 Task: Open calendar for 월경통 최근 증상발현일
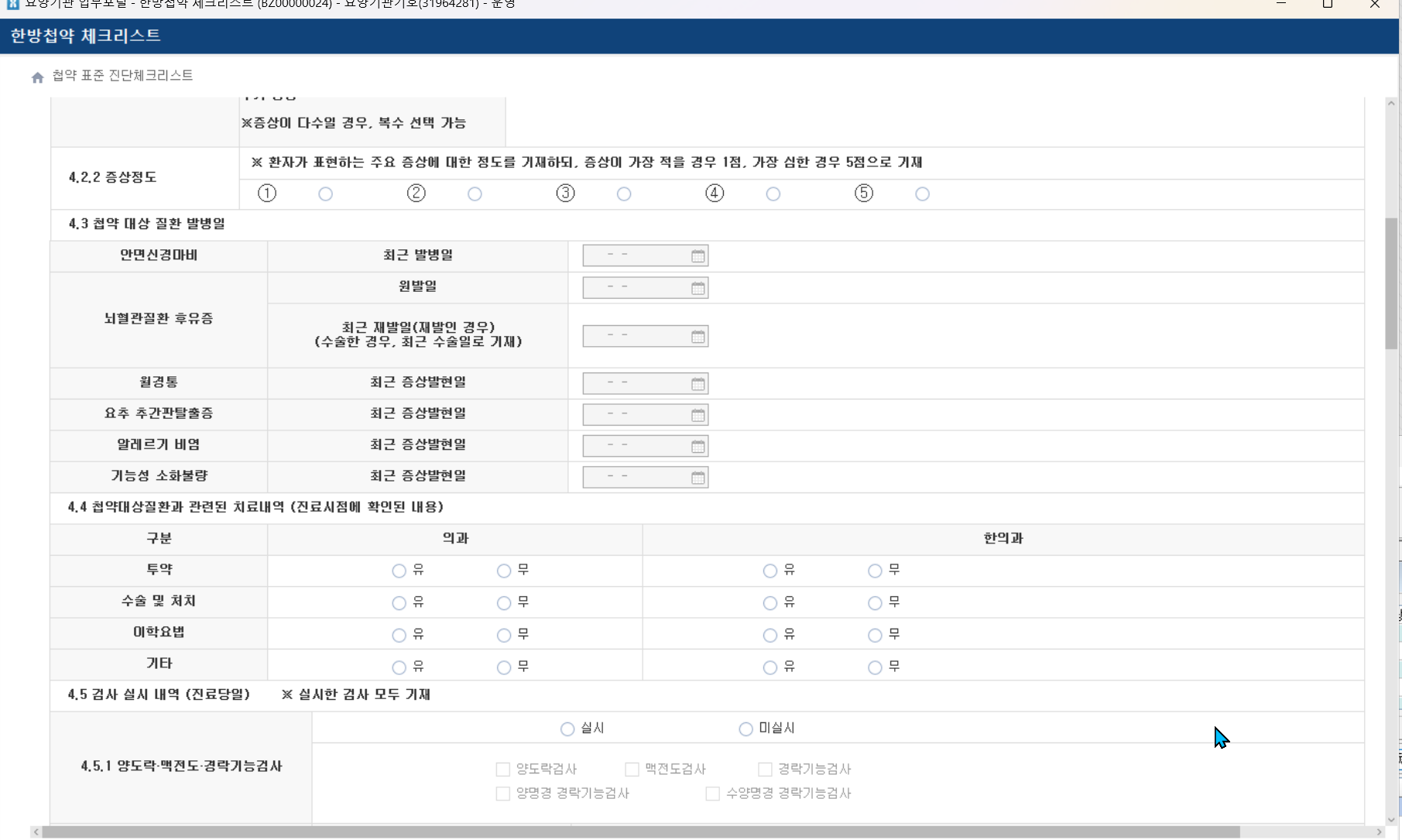pos(698,383)
